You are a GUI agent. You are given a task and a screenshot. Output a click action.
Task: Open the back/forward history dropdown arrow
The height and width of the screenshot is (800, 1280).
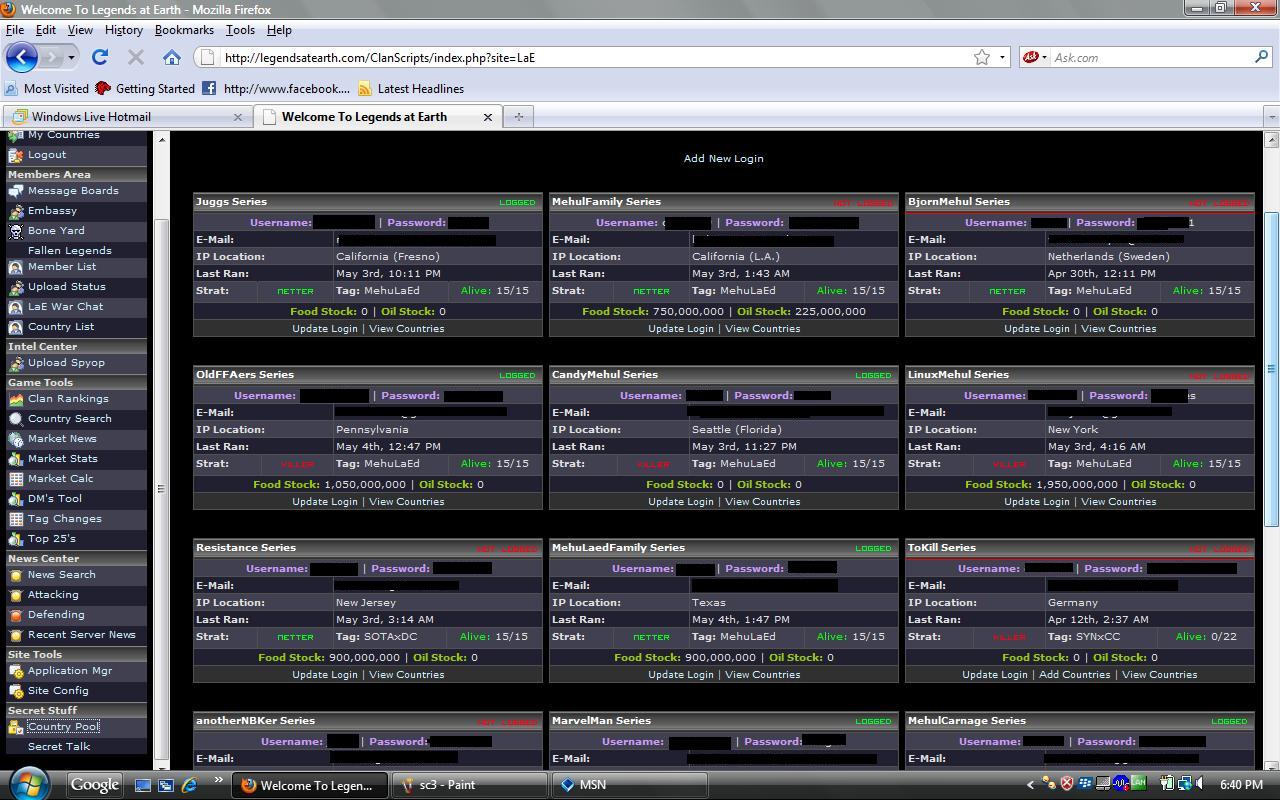pos(71,57)
